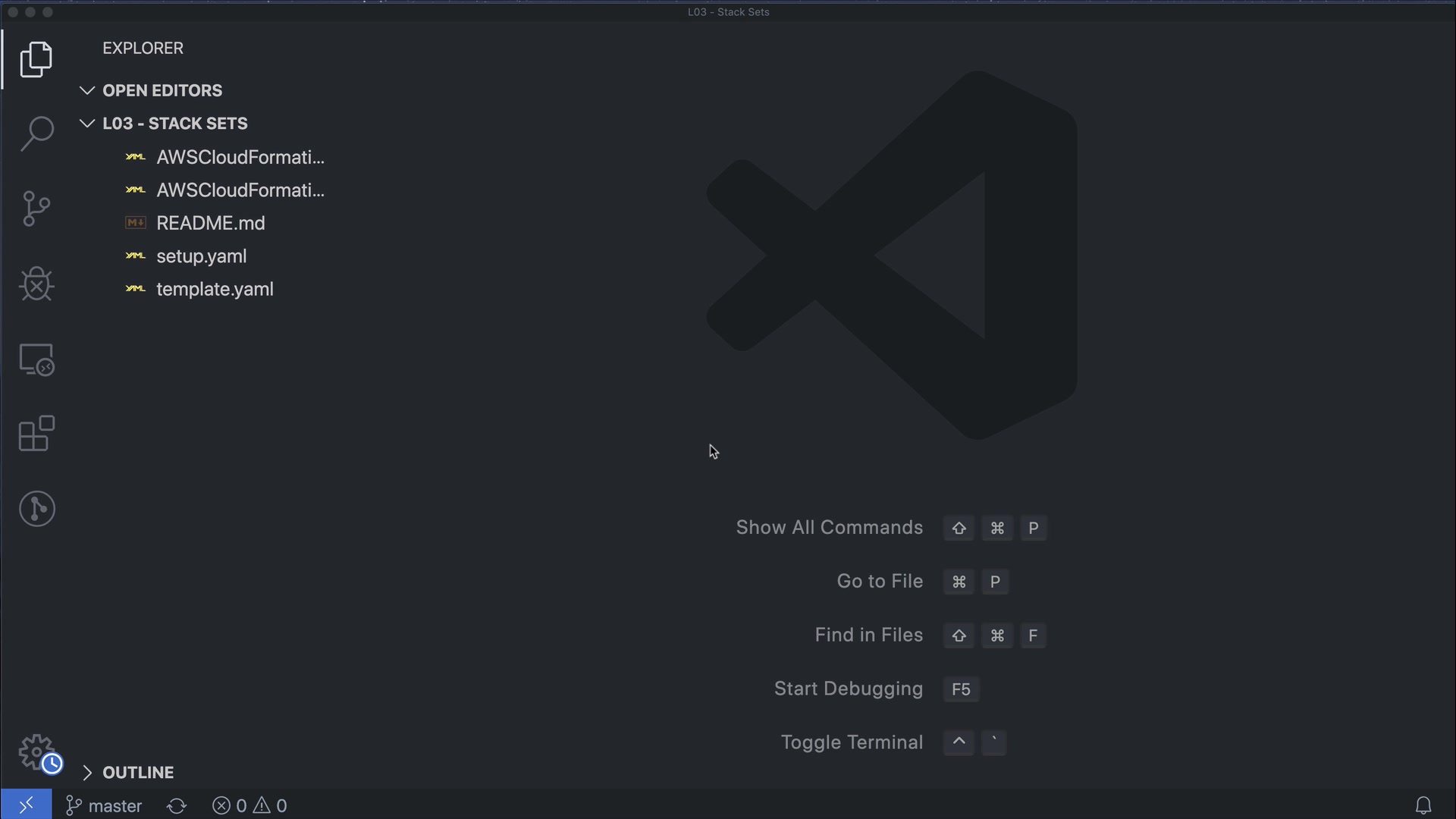Open the errors and warnings count
1456x819 pixels.
(249, 805)
